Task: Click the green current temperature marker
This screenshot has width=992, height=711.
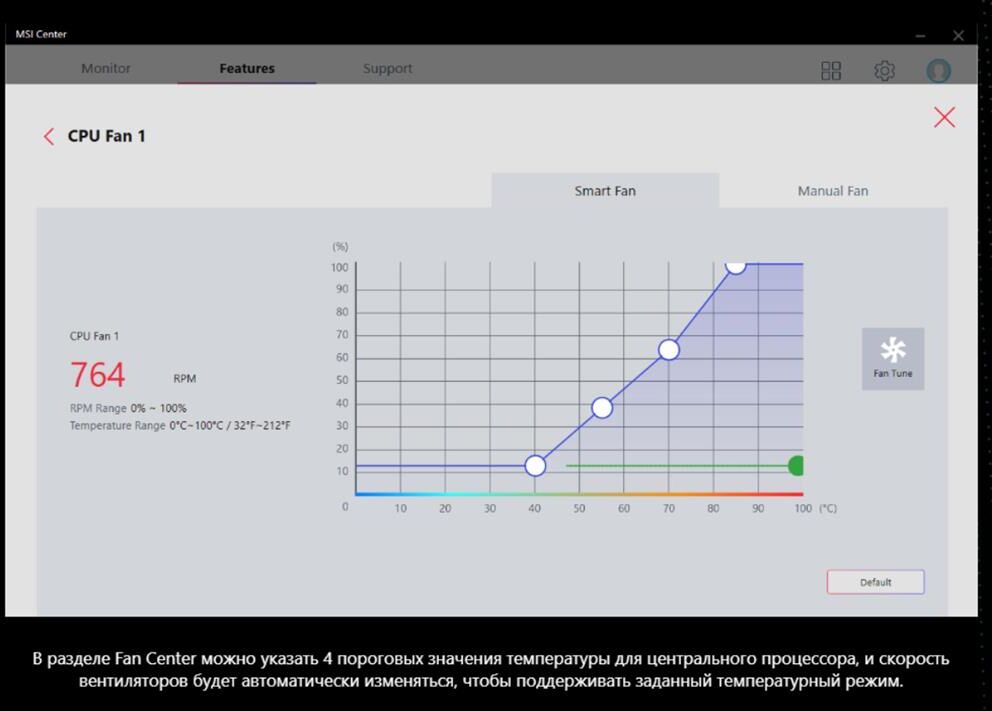Action: click(x=797, y=466)
